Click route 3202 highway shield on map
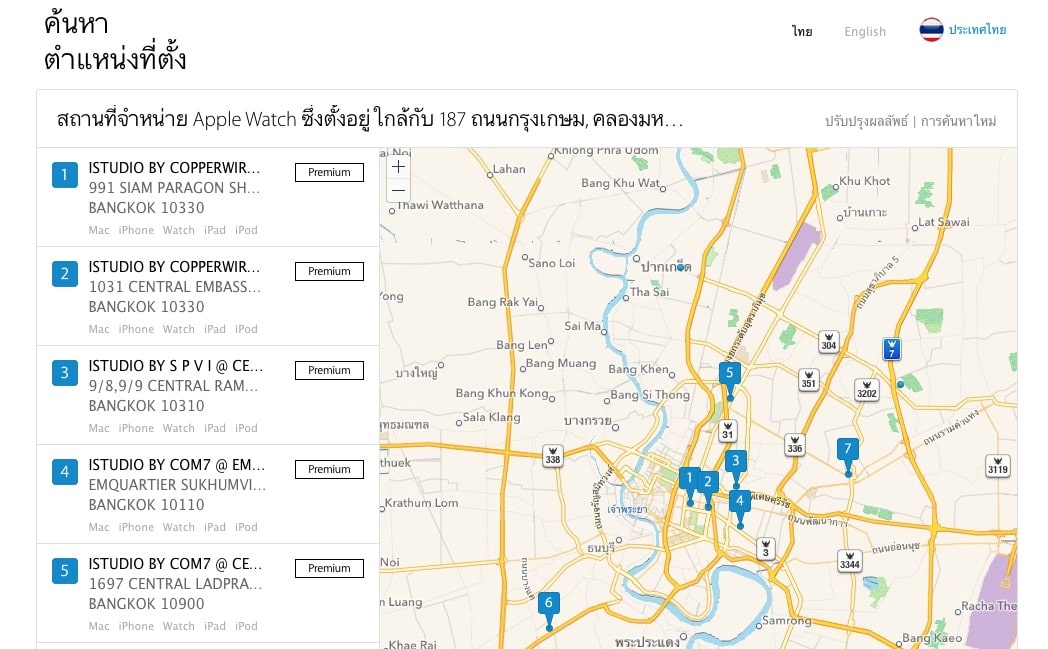This screenshot has width=1048, height=649. (x=866, y=390)
